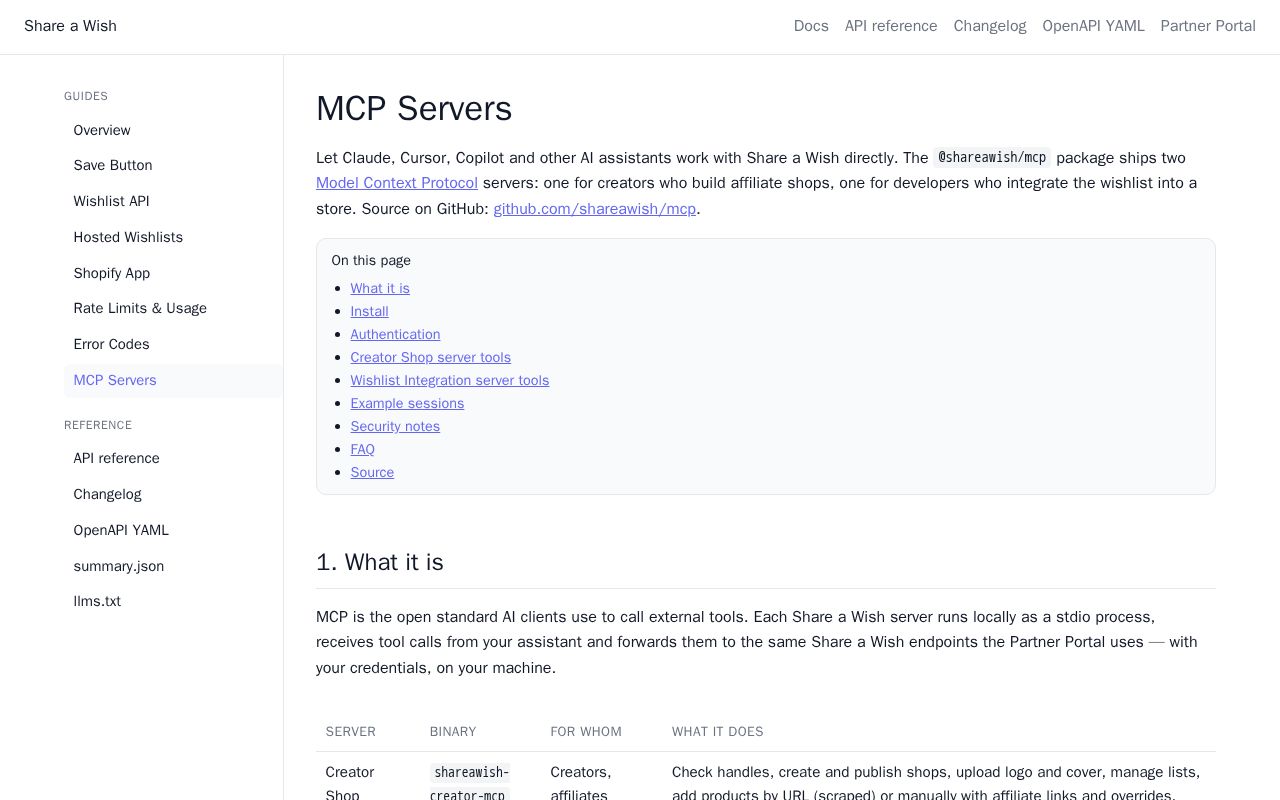Image resolution: width=1280 pixels, height=800 pixels.
Task: Click the '1. What it is' heading
Action: pos(380,562)
